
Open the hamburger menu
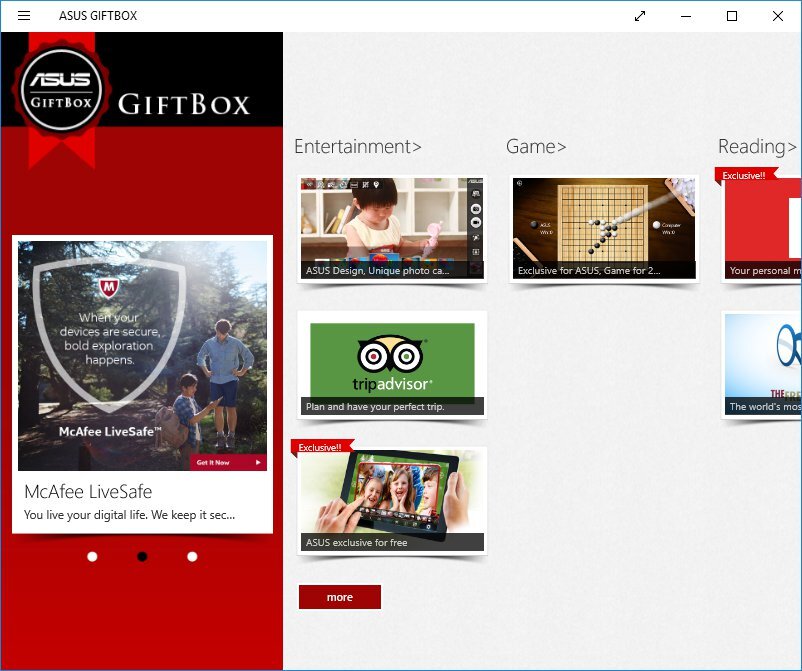24,16
